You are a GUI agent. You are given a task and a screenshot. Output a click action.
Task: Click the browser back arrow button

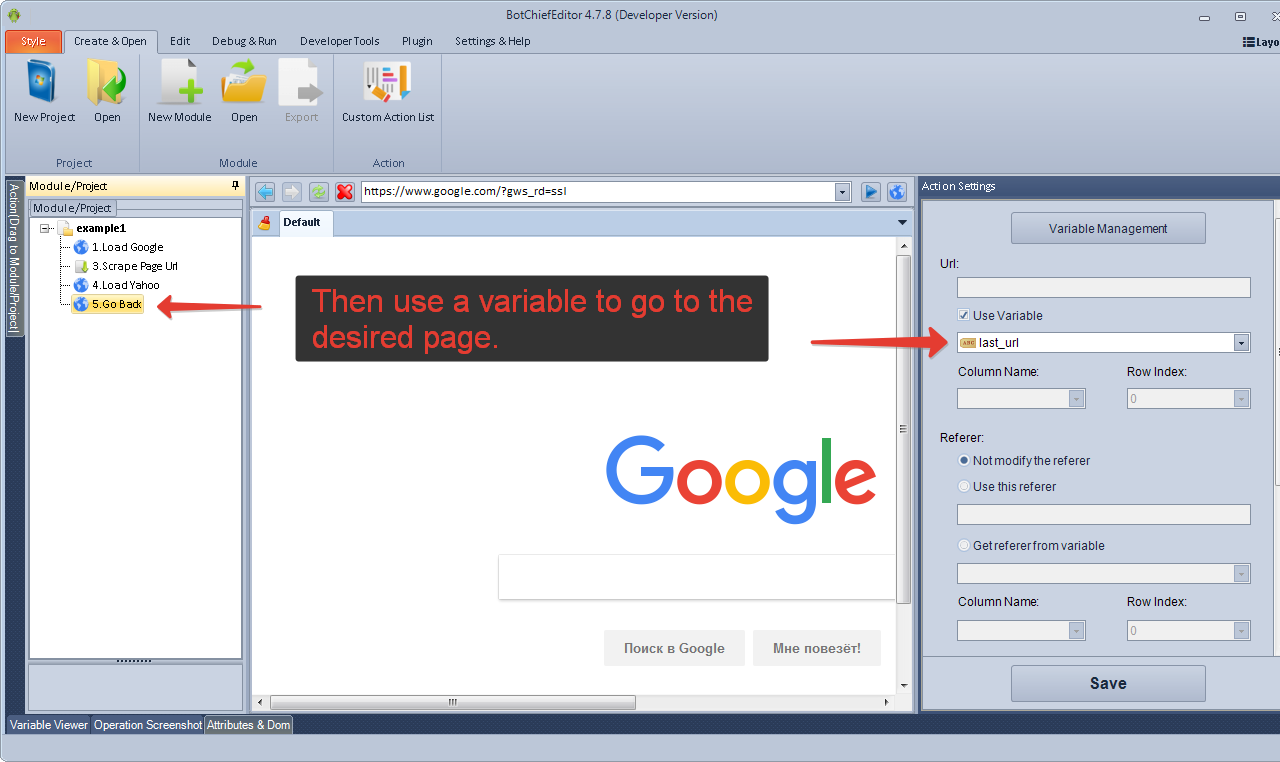coord(265,192)
